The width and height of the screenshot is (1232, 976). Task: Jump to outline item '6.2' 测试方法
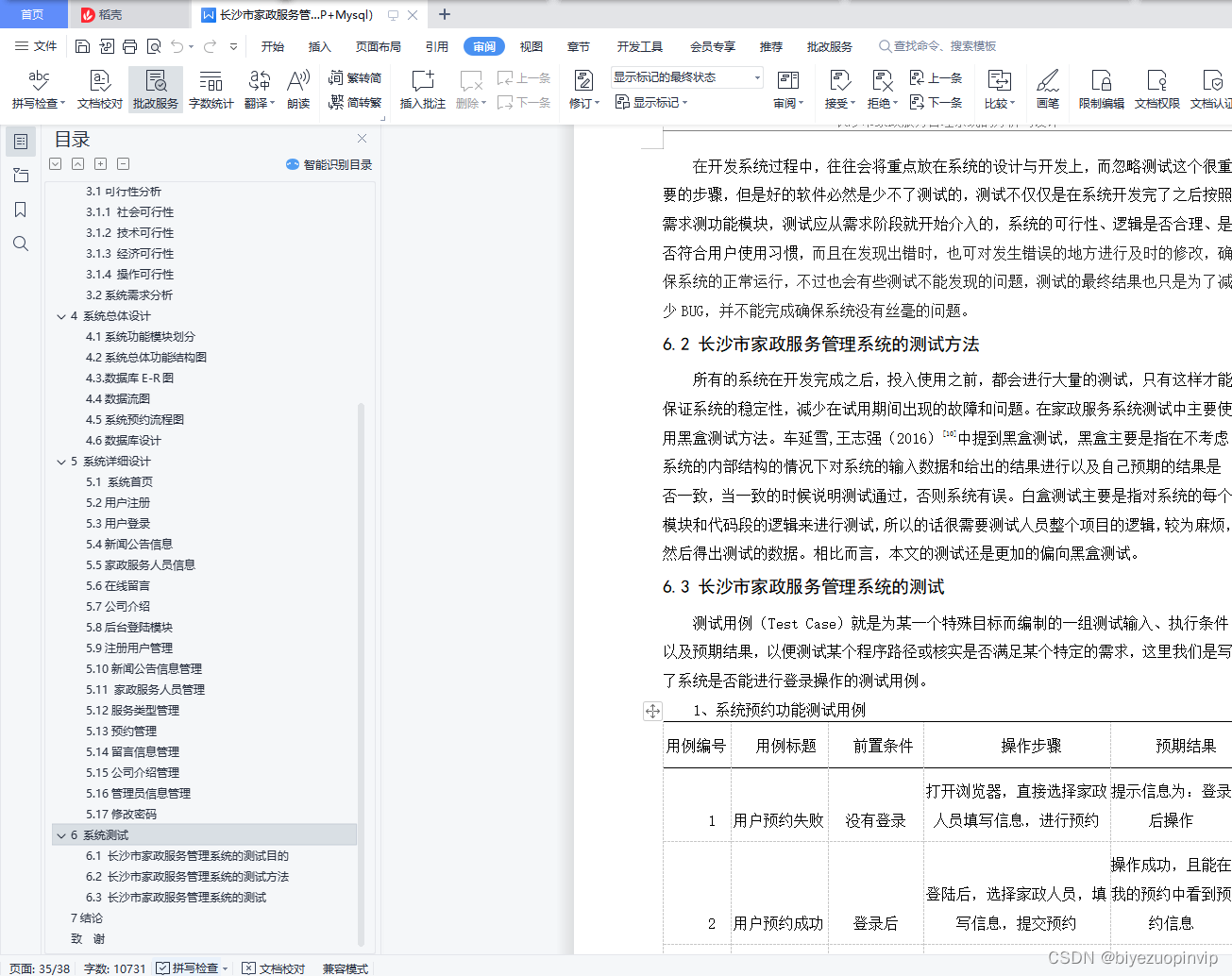coord(187,877)
